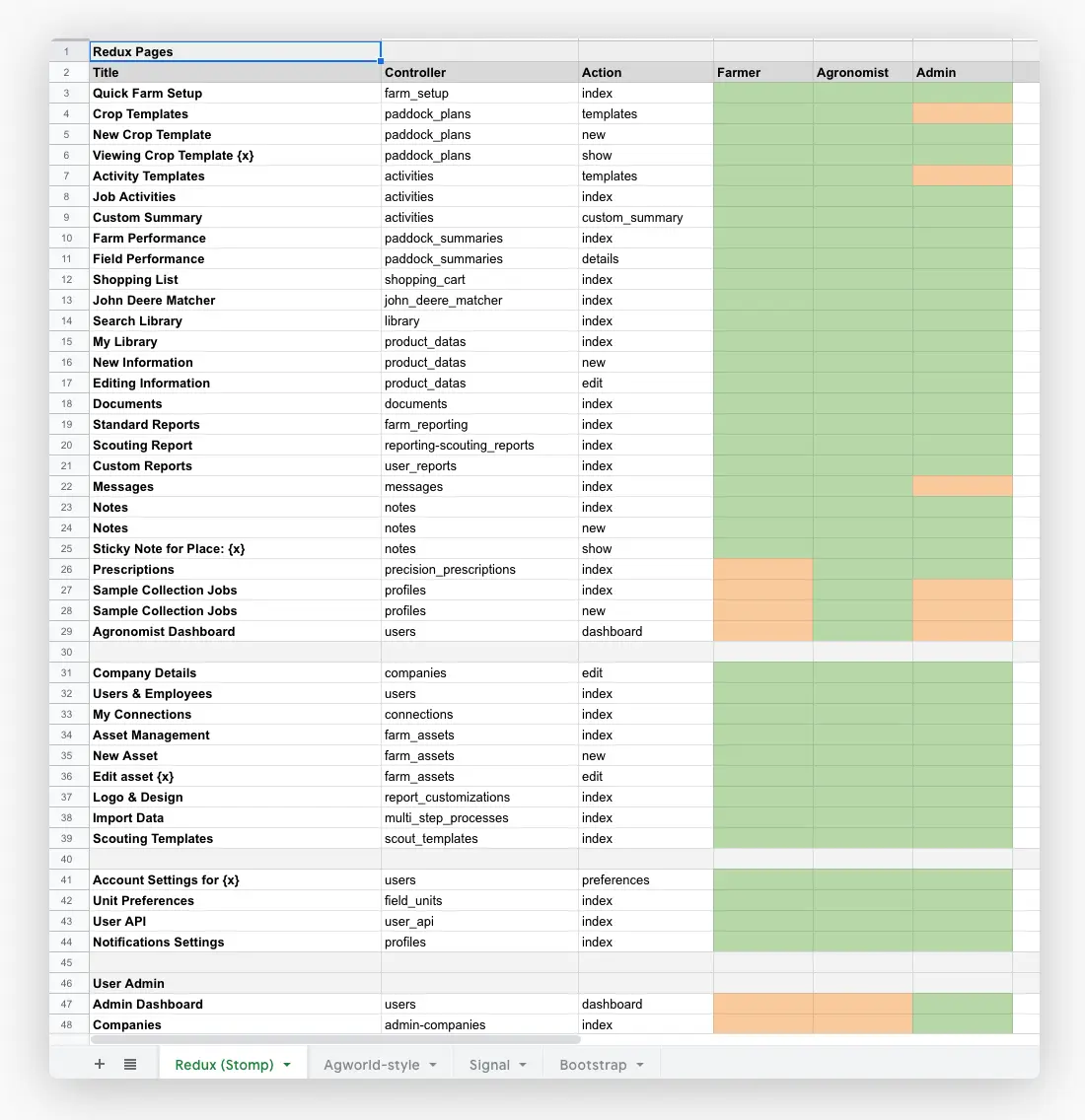The width and height of the screenshot is (1085, 1120).
Task: Click the Viewing Crop Template {x} cell
Action: [x=236, y=155]
